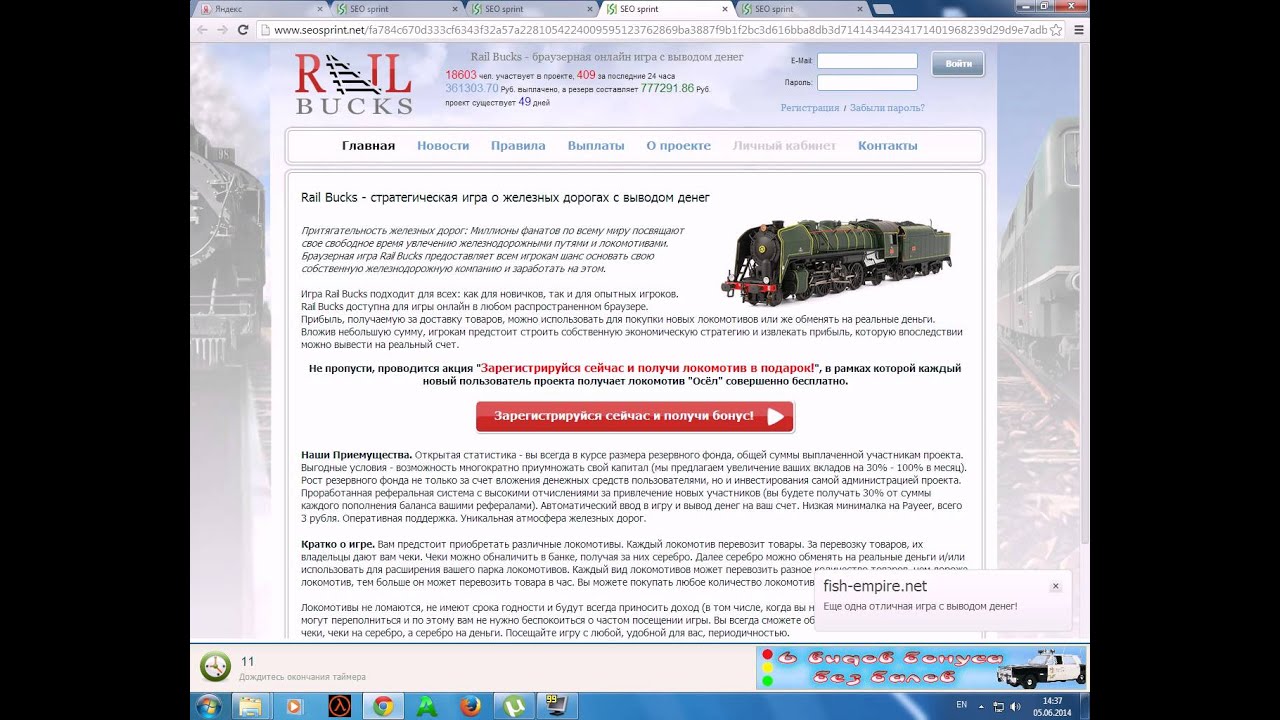This screenshot has height=720, width=1280.
Task: Click the page heading about Rail Bucks strategy game
Action: (505, 198)
